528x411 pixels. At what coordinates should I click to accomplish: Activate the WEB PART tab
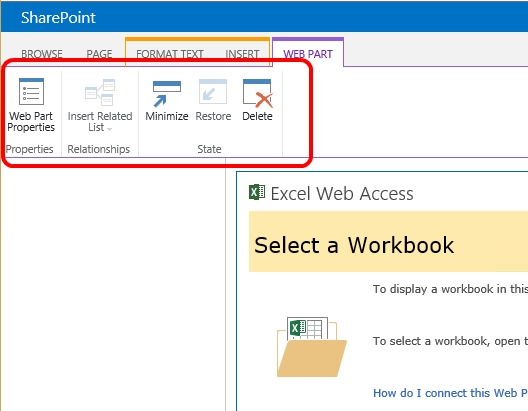(308, 54)
